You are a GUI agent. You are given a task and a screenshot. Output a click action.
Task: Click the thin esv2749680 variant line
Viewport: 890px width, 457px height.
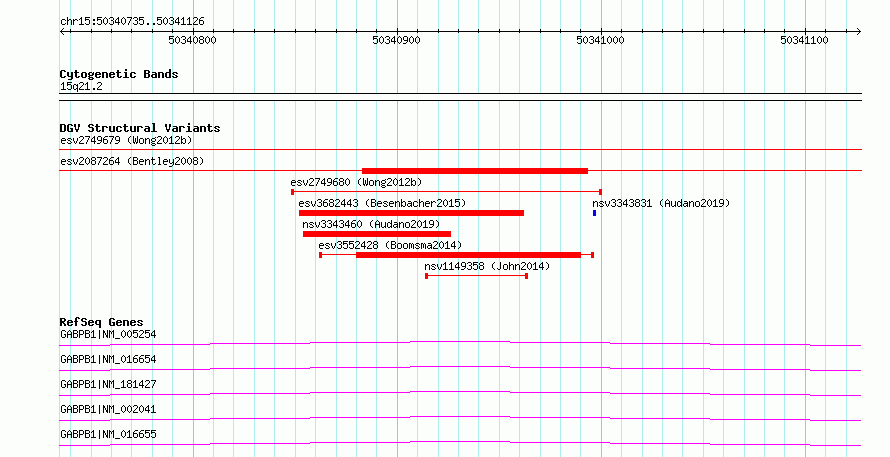tap(446, 192)
